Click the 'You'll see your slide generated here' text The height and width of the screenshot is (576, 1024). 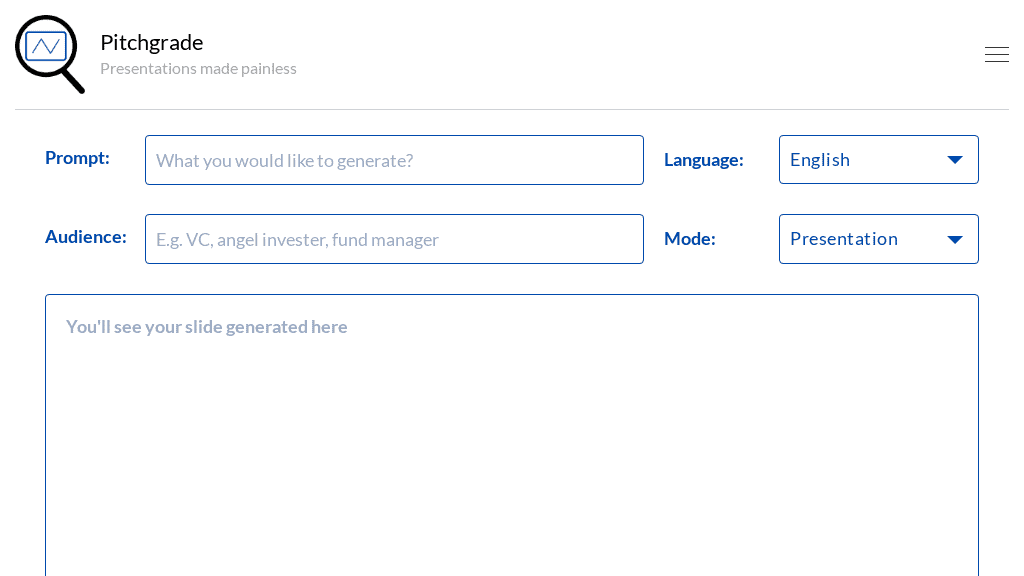pos(207,327)
